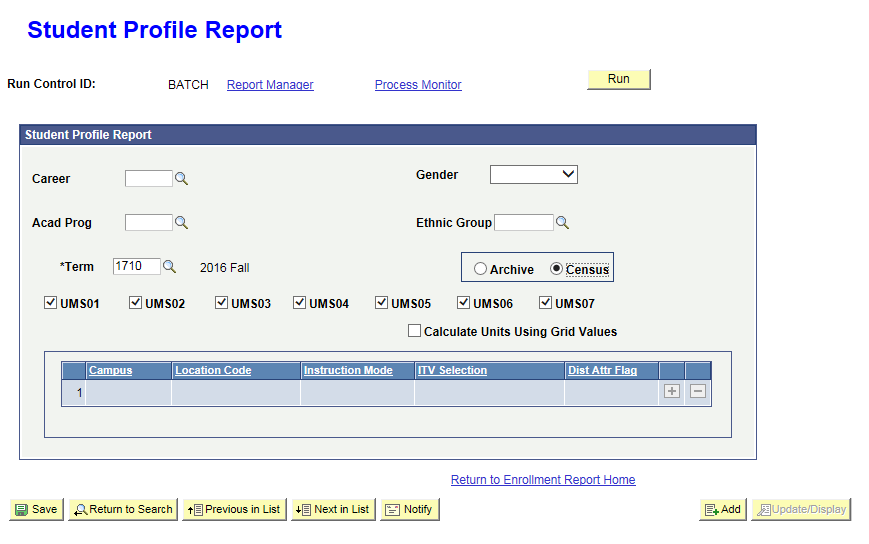Focus the Term field containing 1710

tap(136, 266)
